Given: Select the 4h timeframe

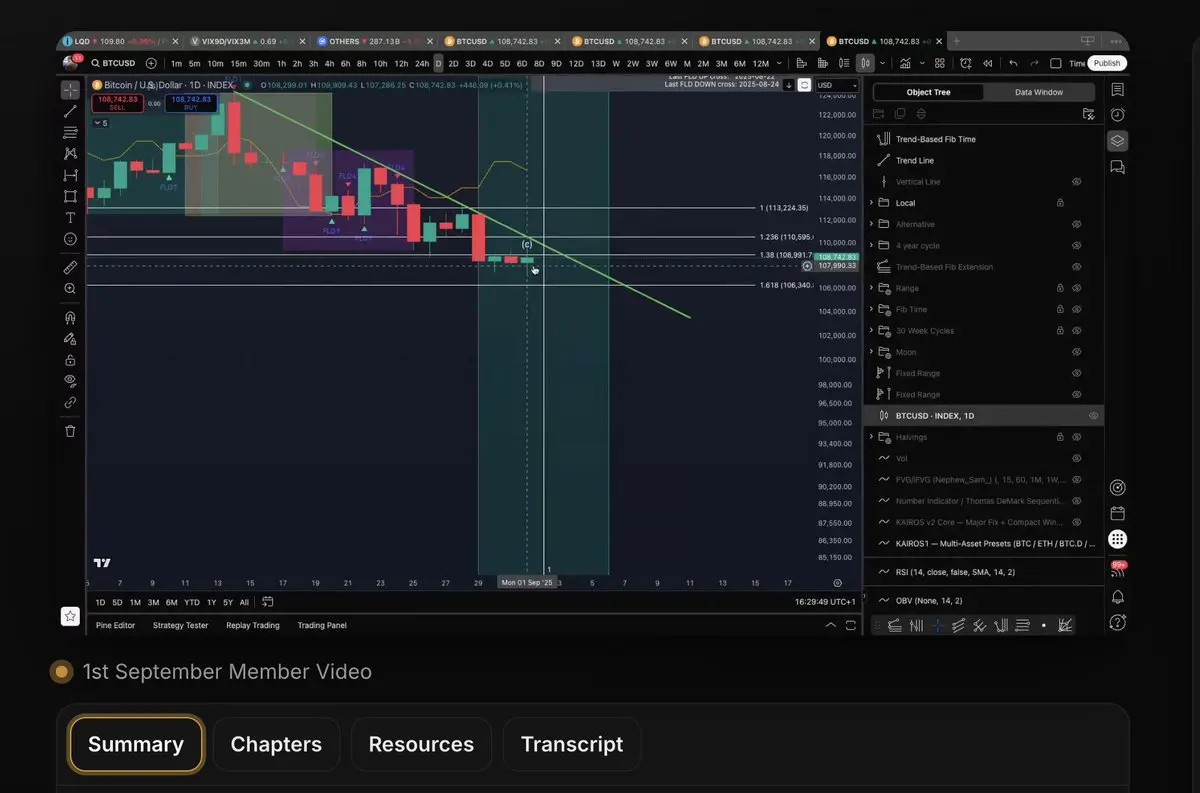Looking at the screenshot, I should coord(329,63).
